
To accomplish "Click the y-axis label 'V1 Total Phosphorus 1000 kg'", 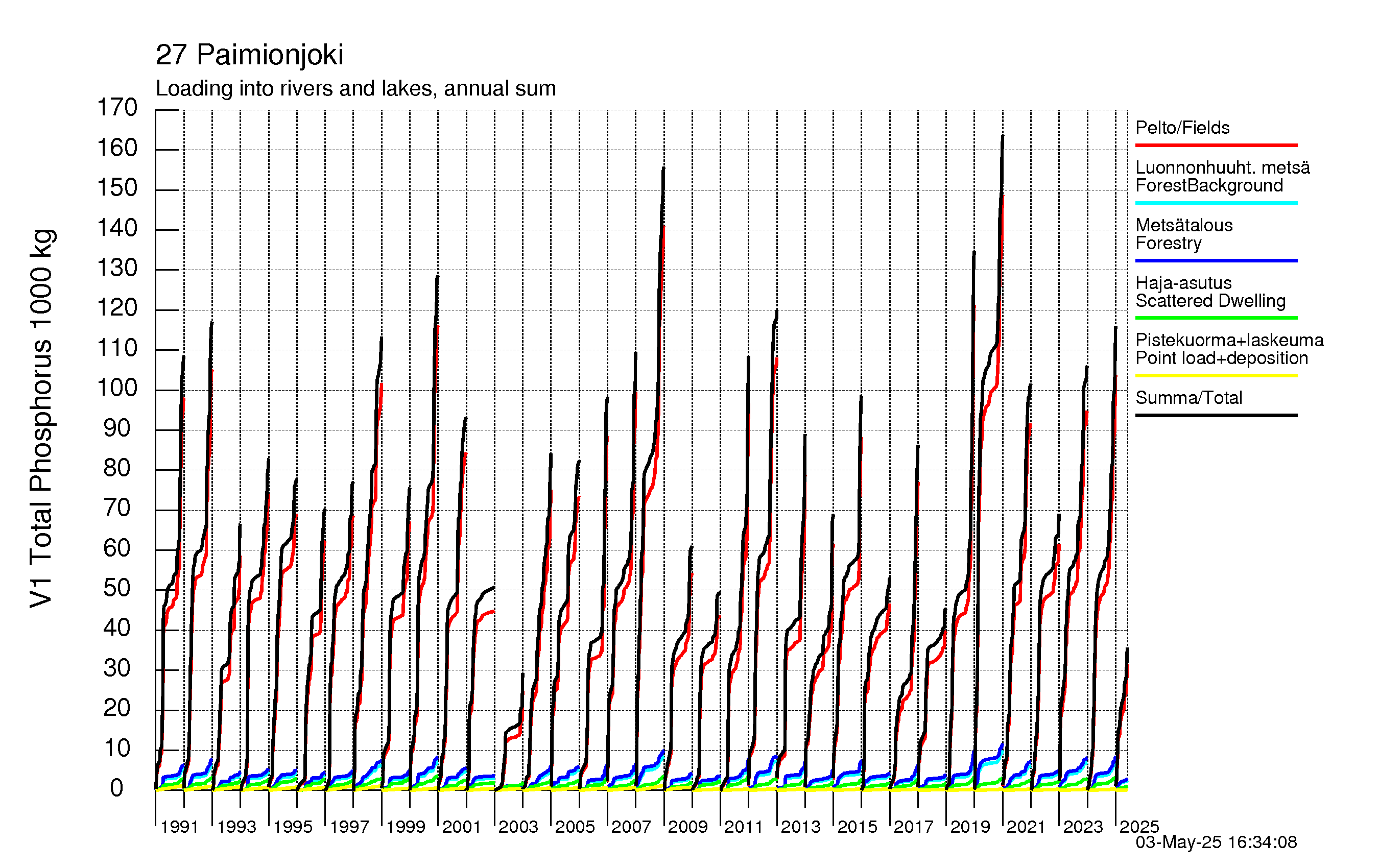I will [x=41, y=419].
